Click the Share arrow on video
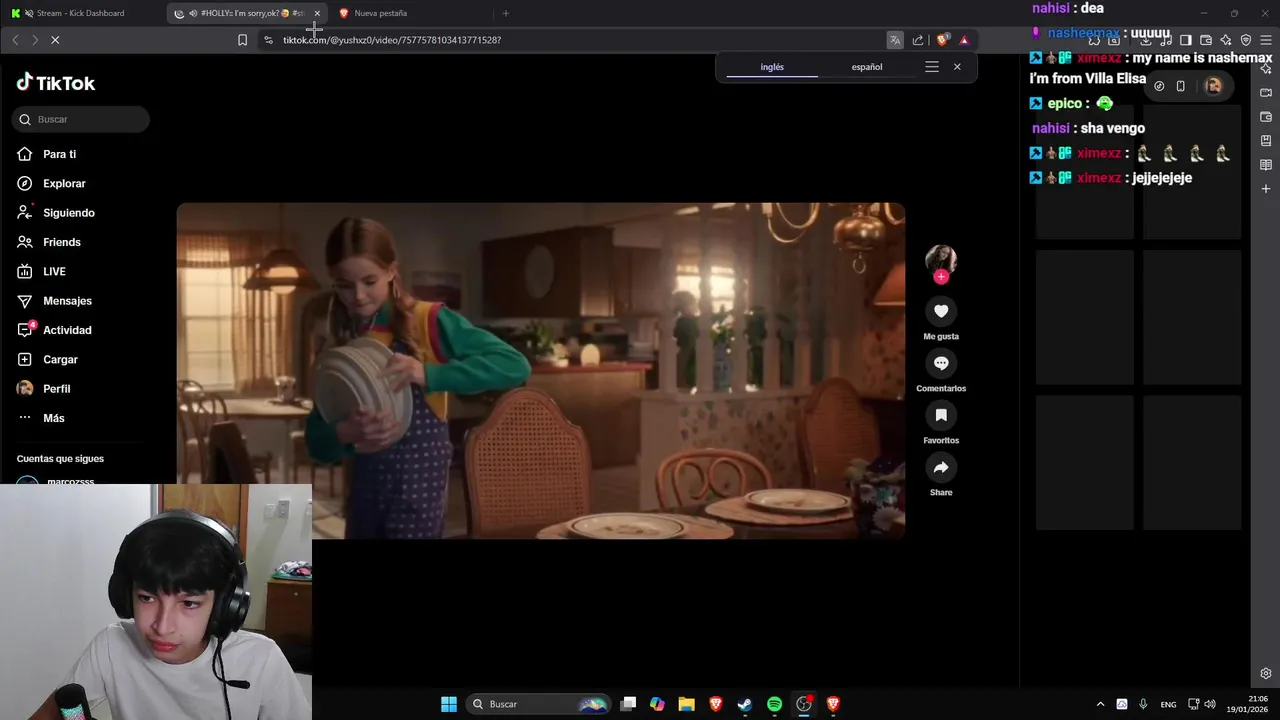Image resolution: width=1280 pixels, height=720 pixels. [941, 467]
